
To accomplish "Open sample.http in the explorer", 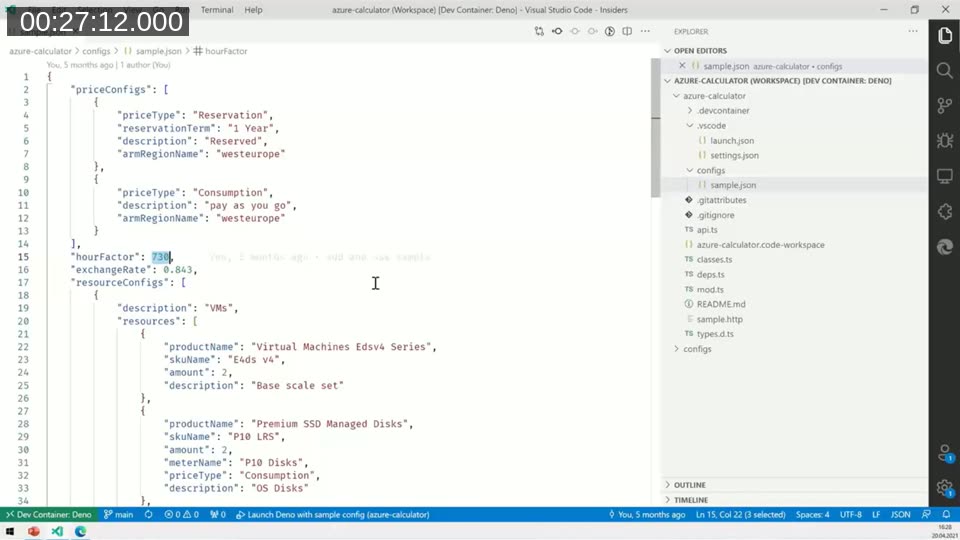I will pyautogui.click(x=719, y=319).
